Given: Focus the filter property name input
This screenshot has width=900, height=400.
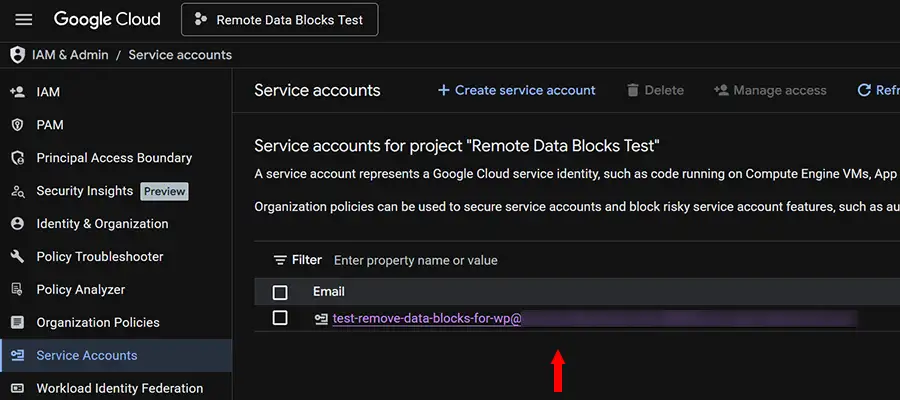Looking at the screenshot, I should point(416,261).
